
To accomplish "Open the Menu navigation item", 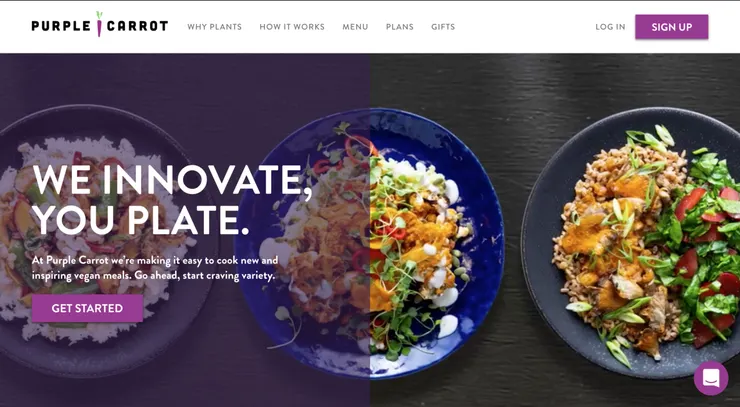I will click(355, 27).
